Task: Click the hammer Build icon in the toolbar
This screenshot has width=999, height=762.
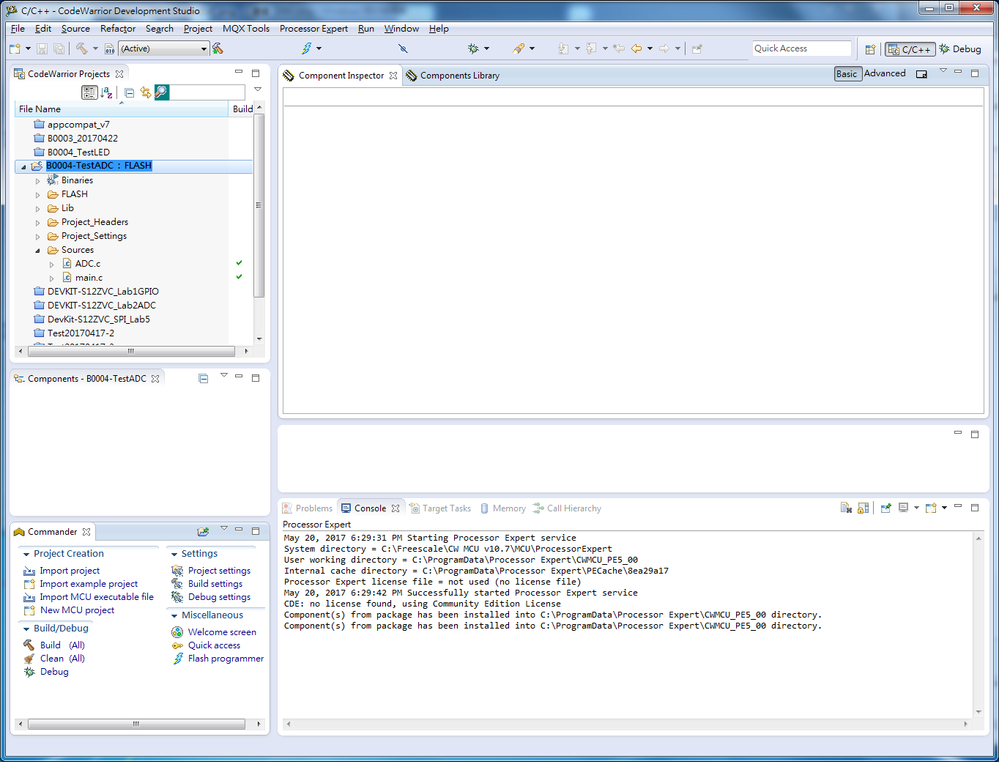Action: point(82,48)
